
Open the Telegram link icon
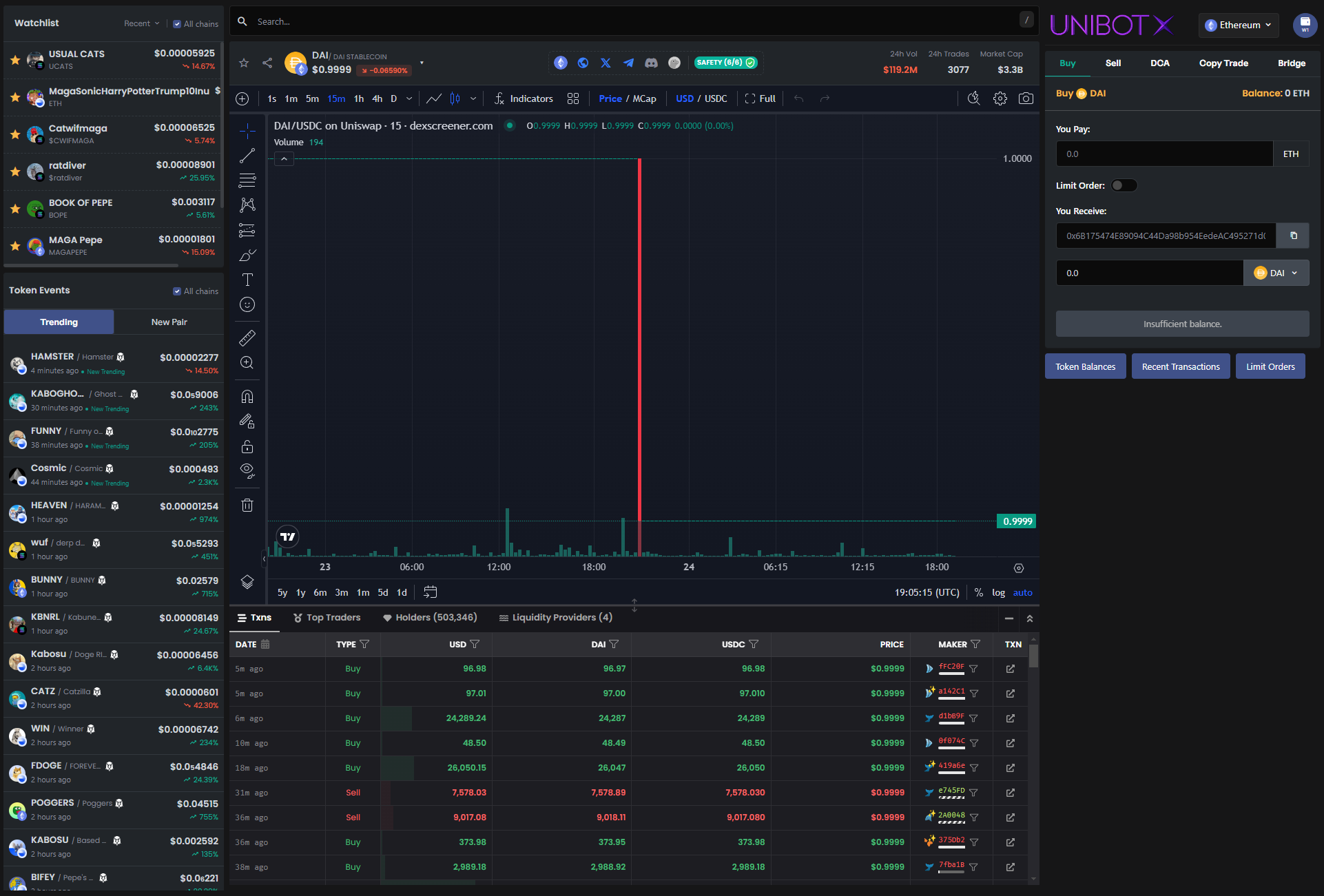pos(628,63)
